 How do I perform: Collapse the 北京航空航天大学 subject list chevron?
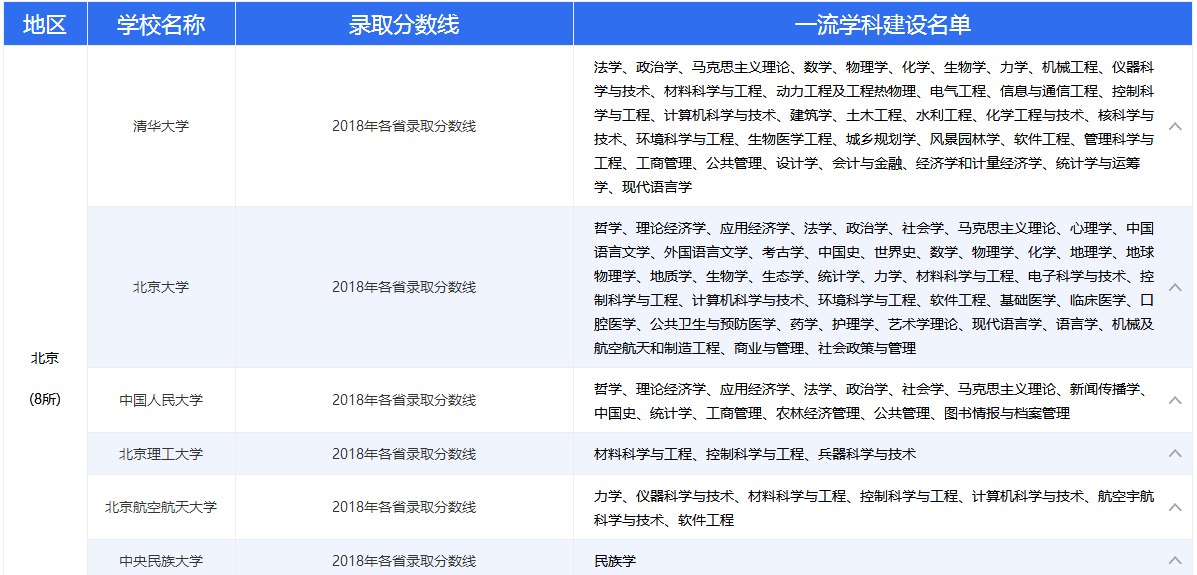1176,507
